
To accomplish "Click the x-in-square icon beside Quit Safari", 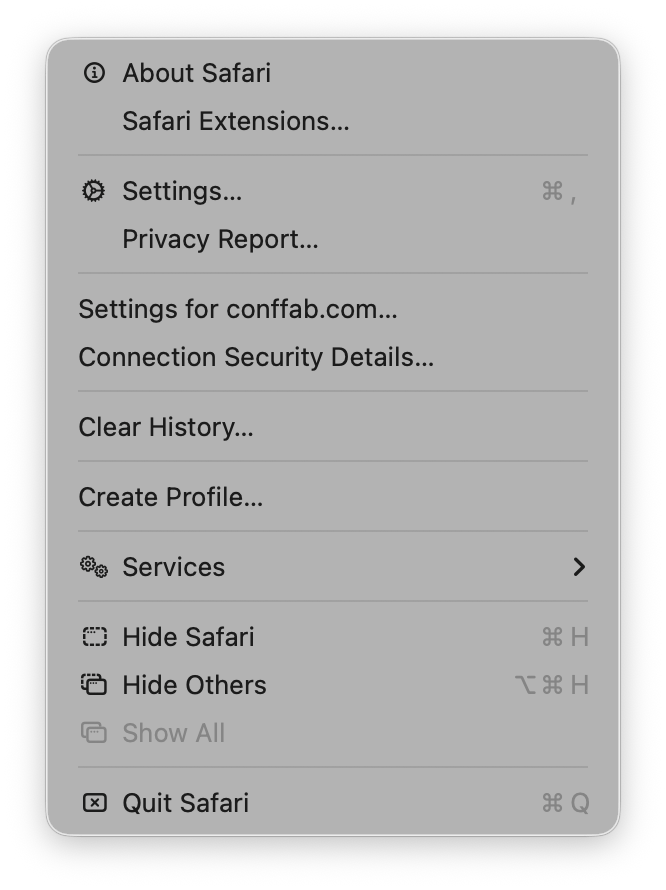I will (94, 802).
